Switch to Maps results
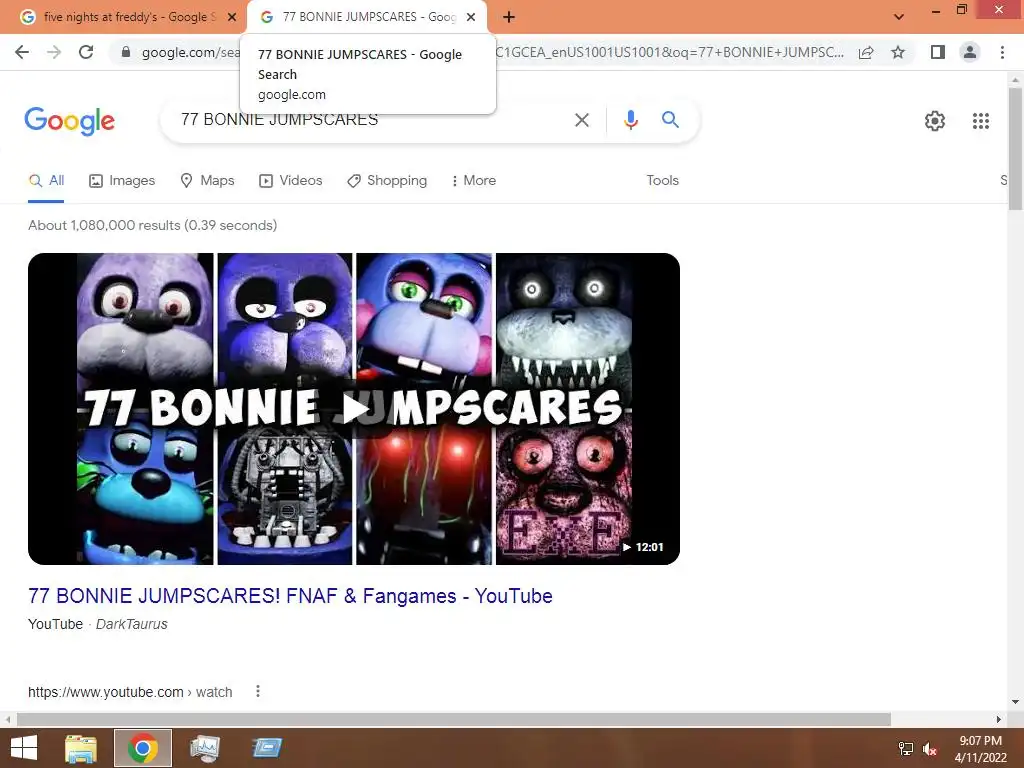 (x=207, y=180)
